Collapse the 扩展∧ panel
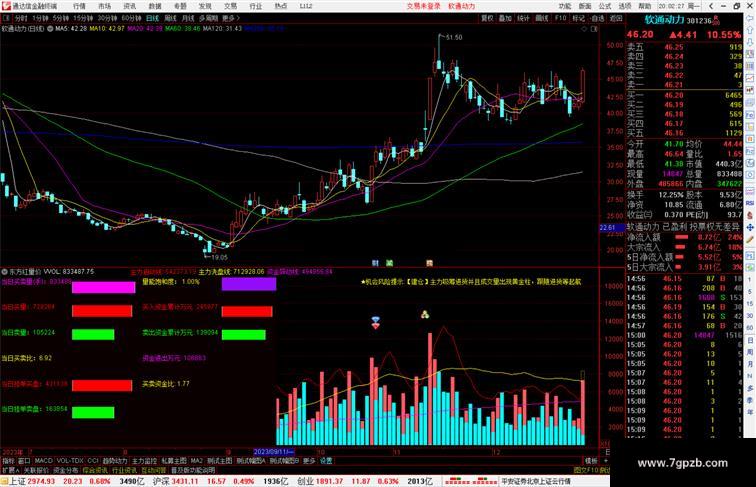The width and height of the screenshot is (756, 487). [x=10, y=470]
